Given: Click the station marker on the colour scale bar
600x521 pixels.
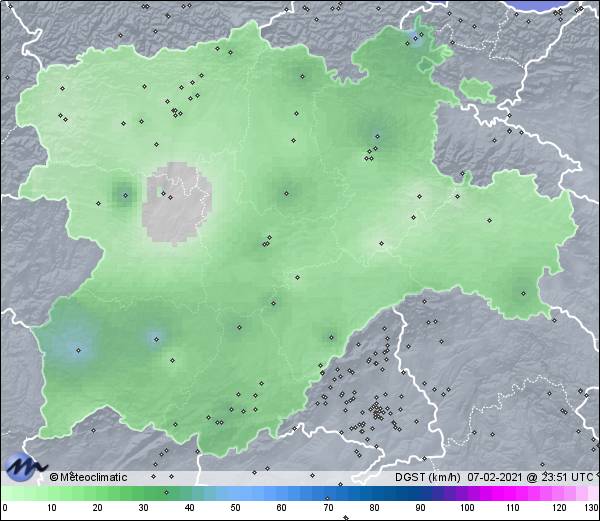Looking at the screenshot, I should click(166, 492).
